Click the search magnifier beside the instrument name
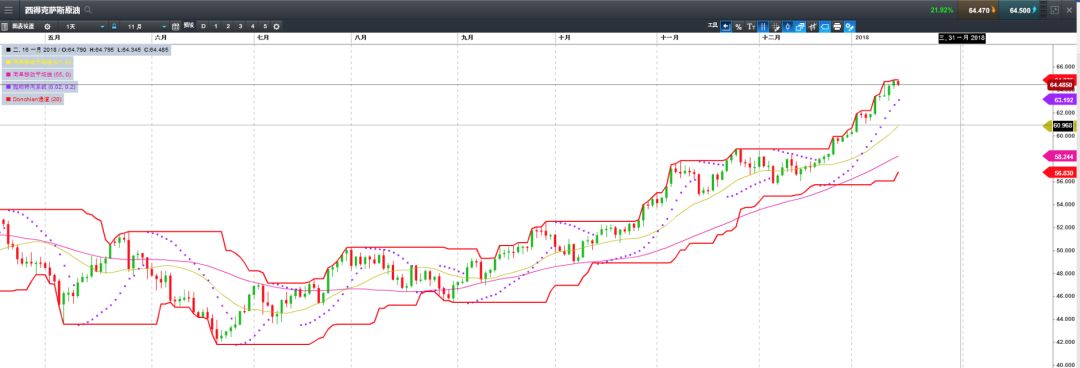Viewport: 1080px width, 368px height. tap(89, 10)
